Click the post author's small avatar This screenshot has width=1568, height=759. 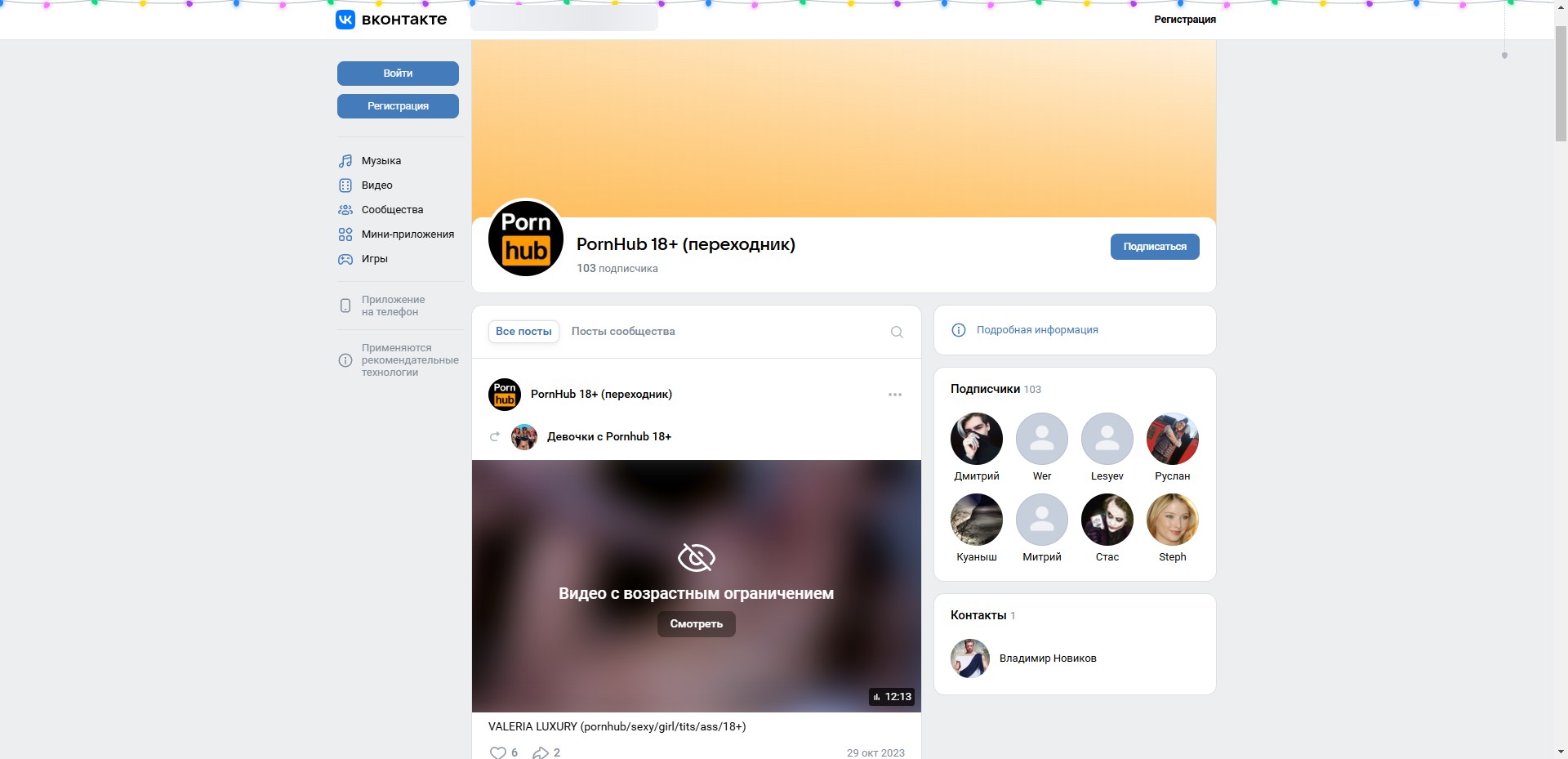pos(505,395)
